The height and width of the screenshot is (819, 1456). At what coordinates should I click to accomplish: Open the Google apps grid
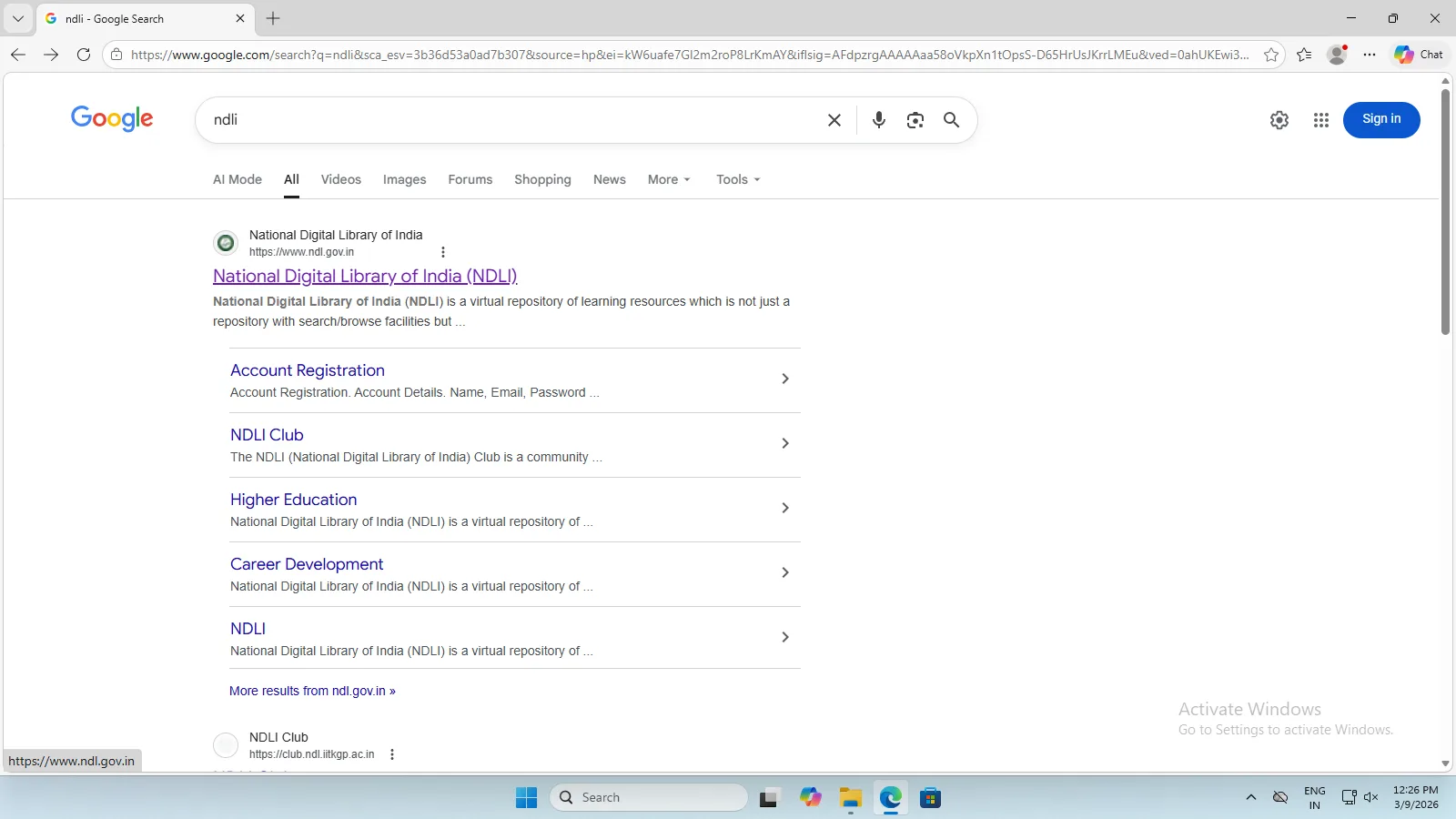pos(1320,120)
